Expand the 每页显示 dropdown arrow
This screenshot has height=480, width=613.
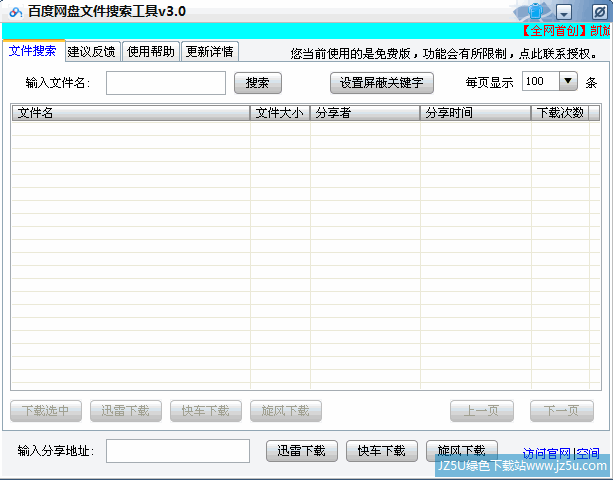568,81
